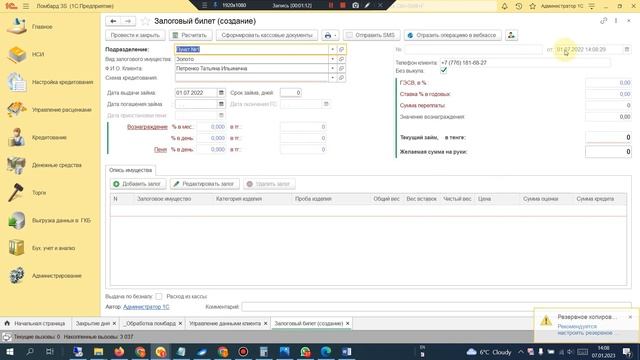Open Бух. учет и анализ section
Image resolution: width=640 pixels, height=360 pixels.
[x=53, y=248]
